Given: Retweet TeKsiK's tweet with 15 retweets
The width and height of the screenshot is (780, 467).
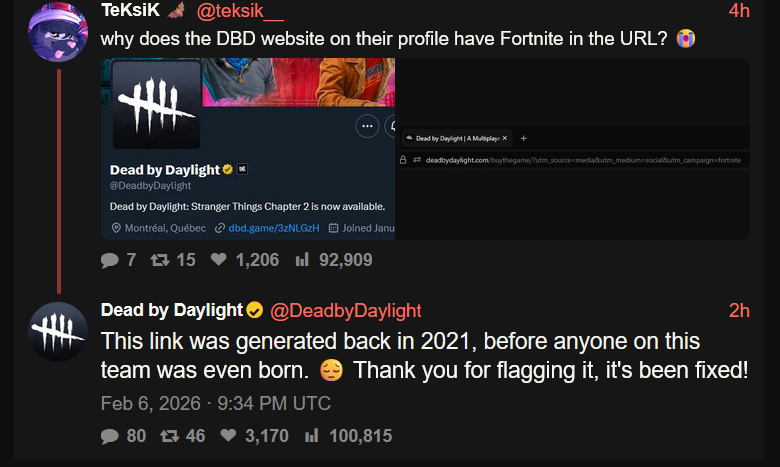Looking at the screenshot, I should point(160,260).
